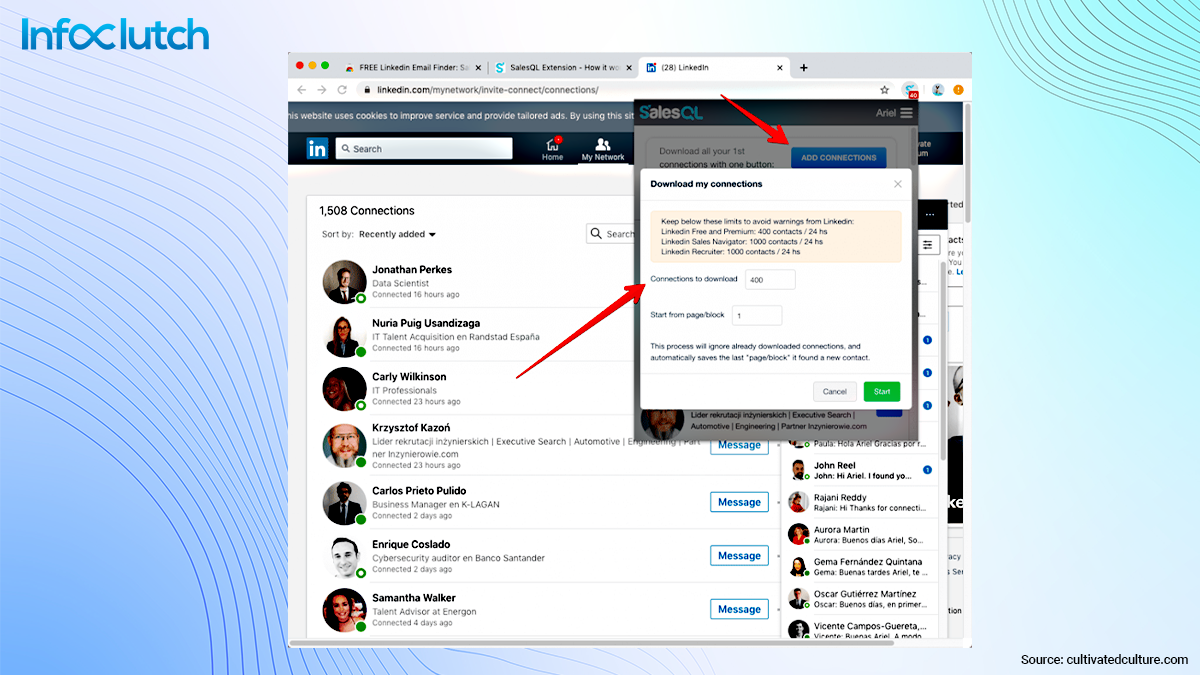Open Carly Wilkinson profile photo
The width and height of the screenshot is (1200, 675).
[x=344, y=389]
